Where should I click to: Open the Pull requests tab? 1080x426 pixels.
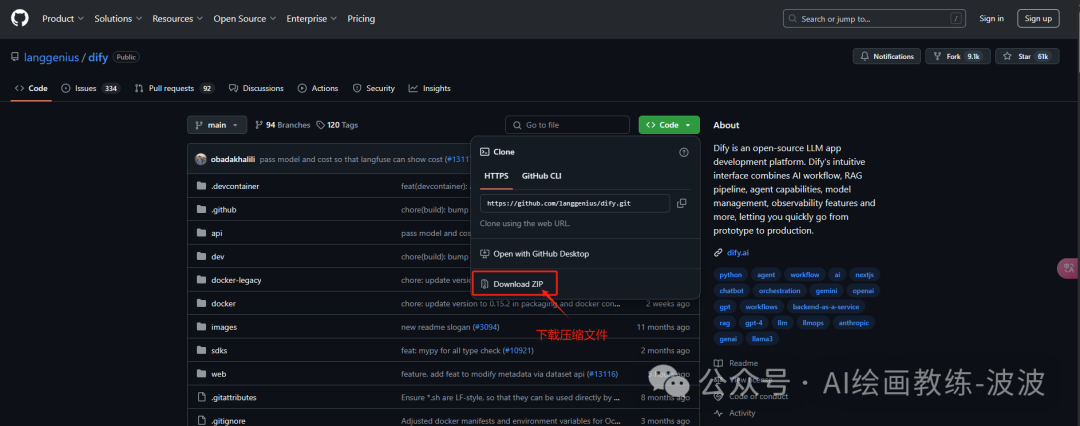(x=174, y=88)
